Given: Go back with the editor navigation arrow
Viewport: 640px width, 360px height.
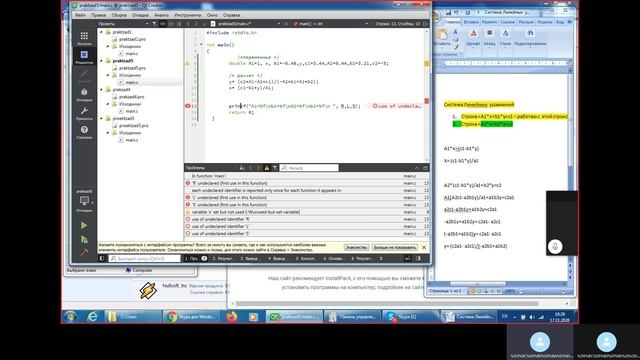Looking at the screenshot, I should 189,24.
